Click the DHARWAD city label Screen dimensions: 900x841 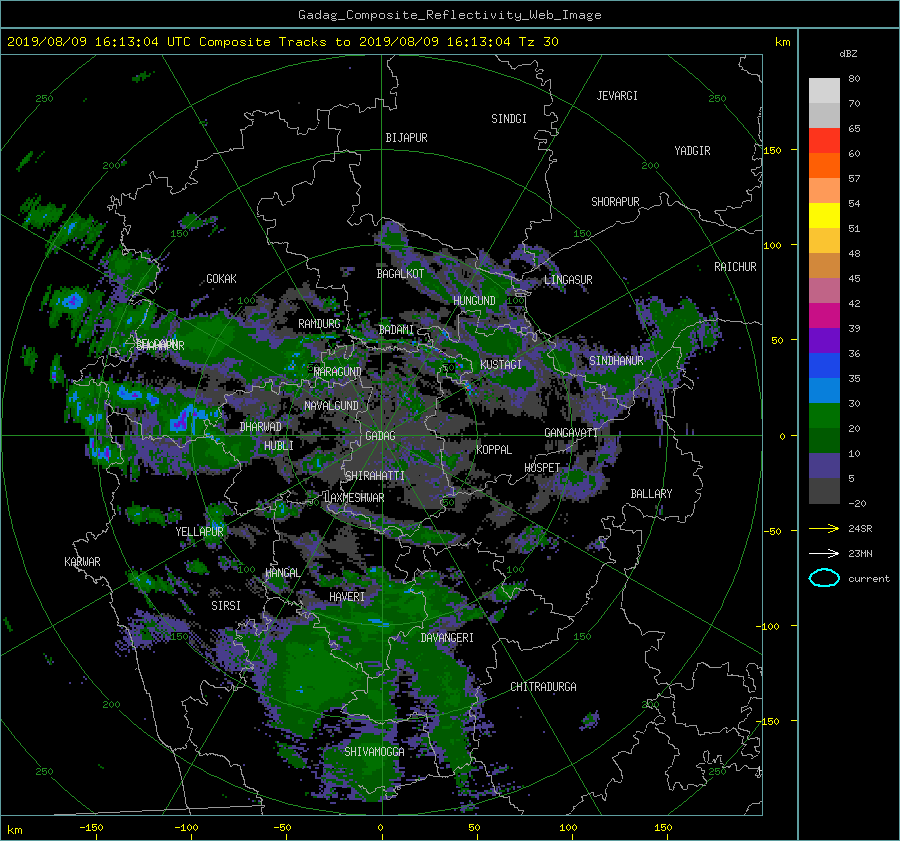click(x=260, y=427)
